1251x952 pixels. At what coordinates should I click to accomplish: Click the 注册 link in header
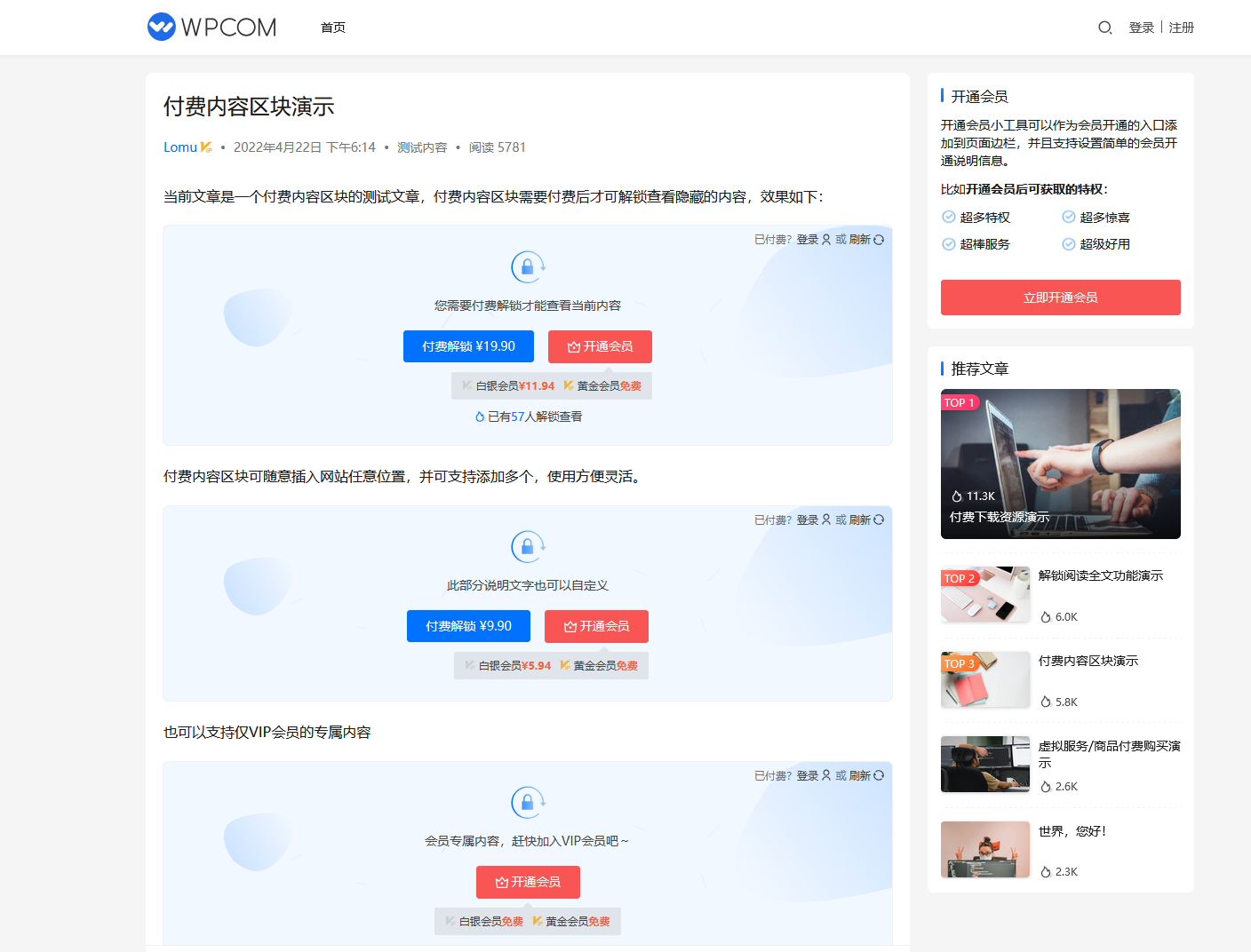click(x=1181, y=28)
